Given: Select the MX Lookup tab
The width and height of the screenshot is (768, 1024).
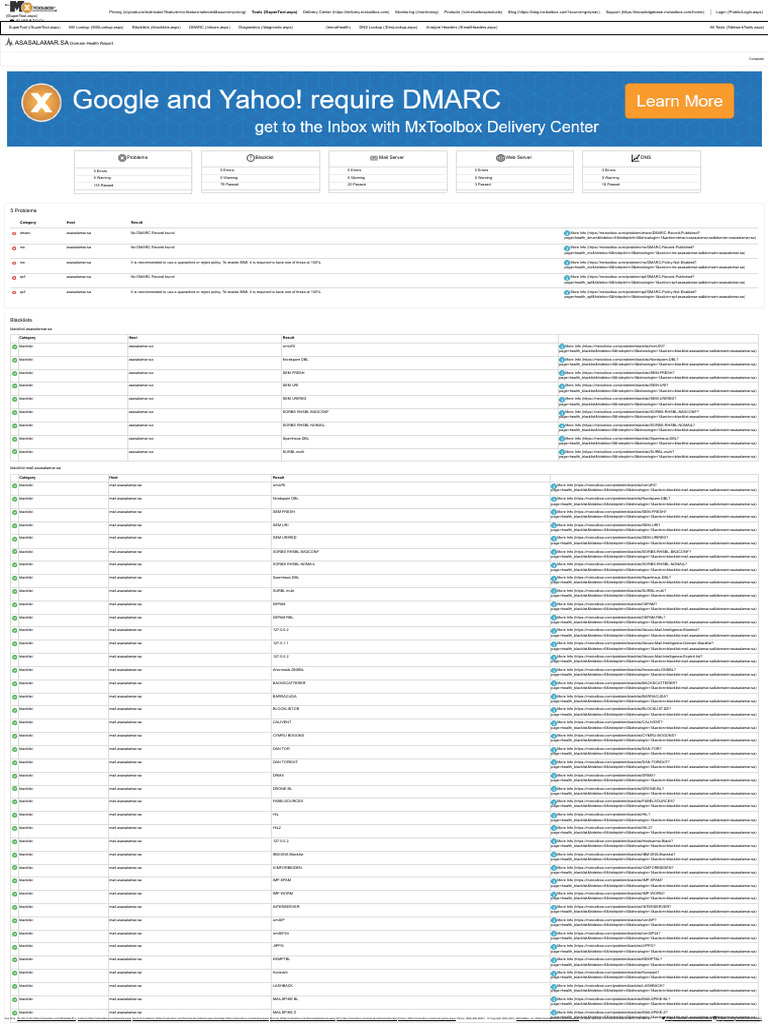Looking at the screenshot, I should pyautogui.click(x=96, y=27).
